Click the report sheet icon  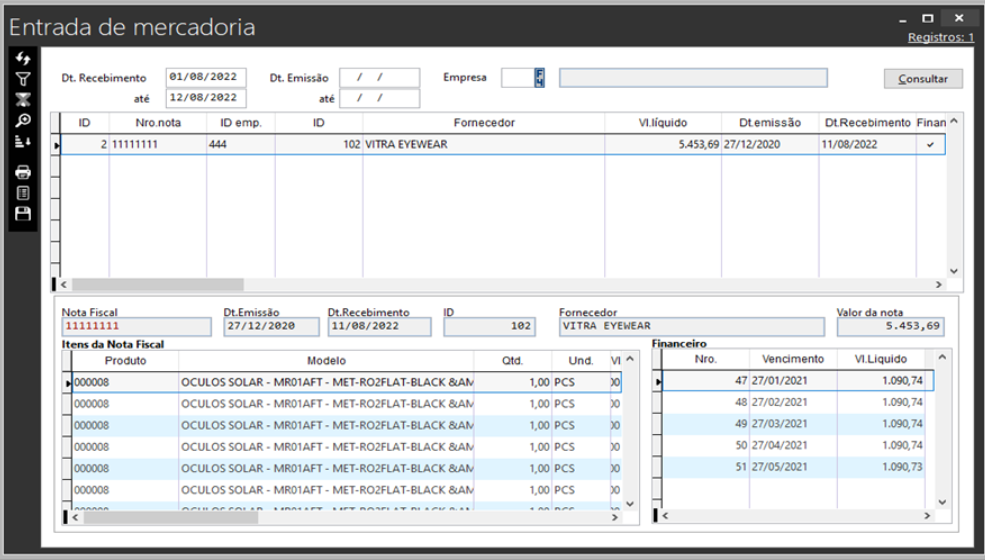(23, 192)
